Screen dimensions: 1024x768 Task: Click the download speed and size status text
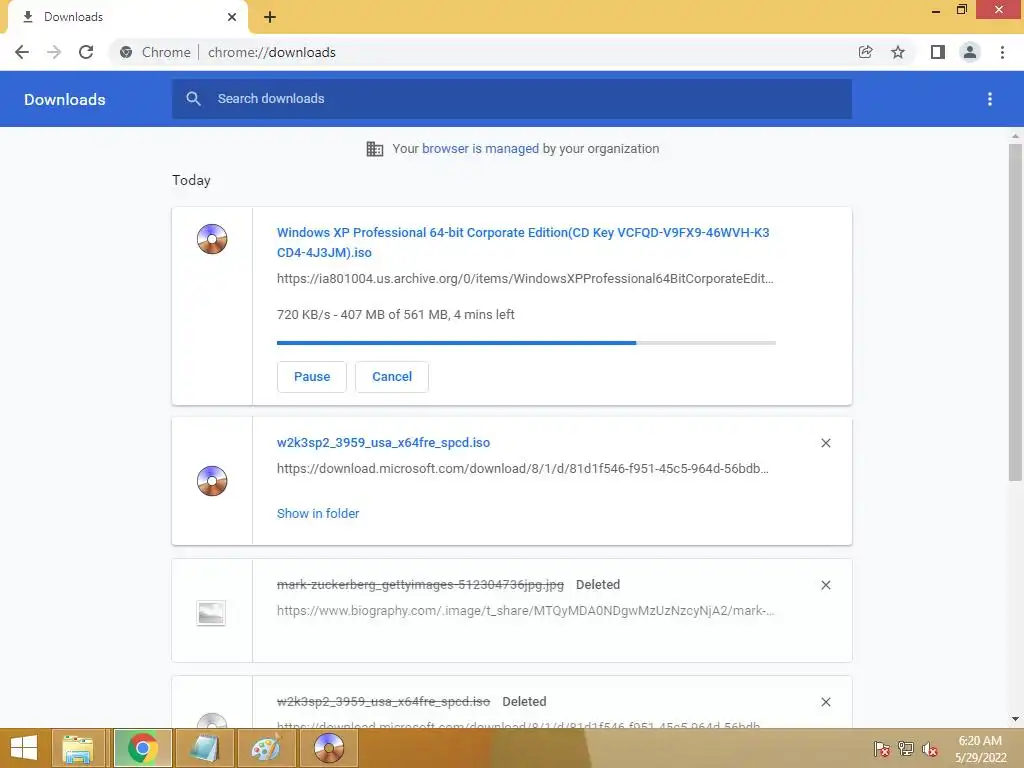pos(396,315)
